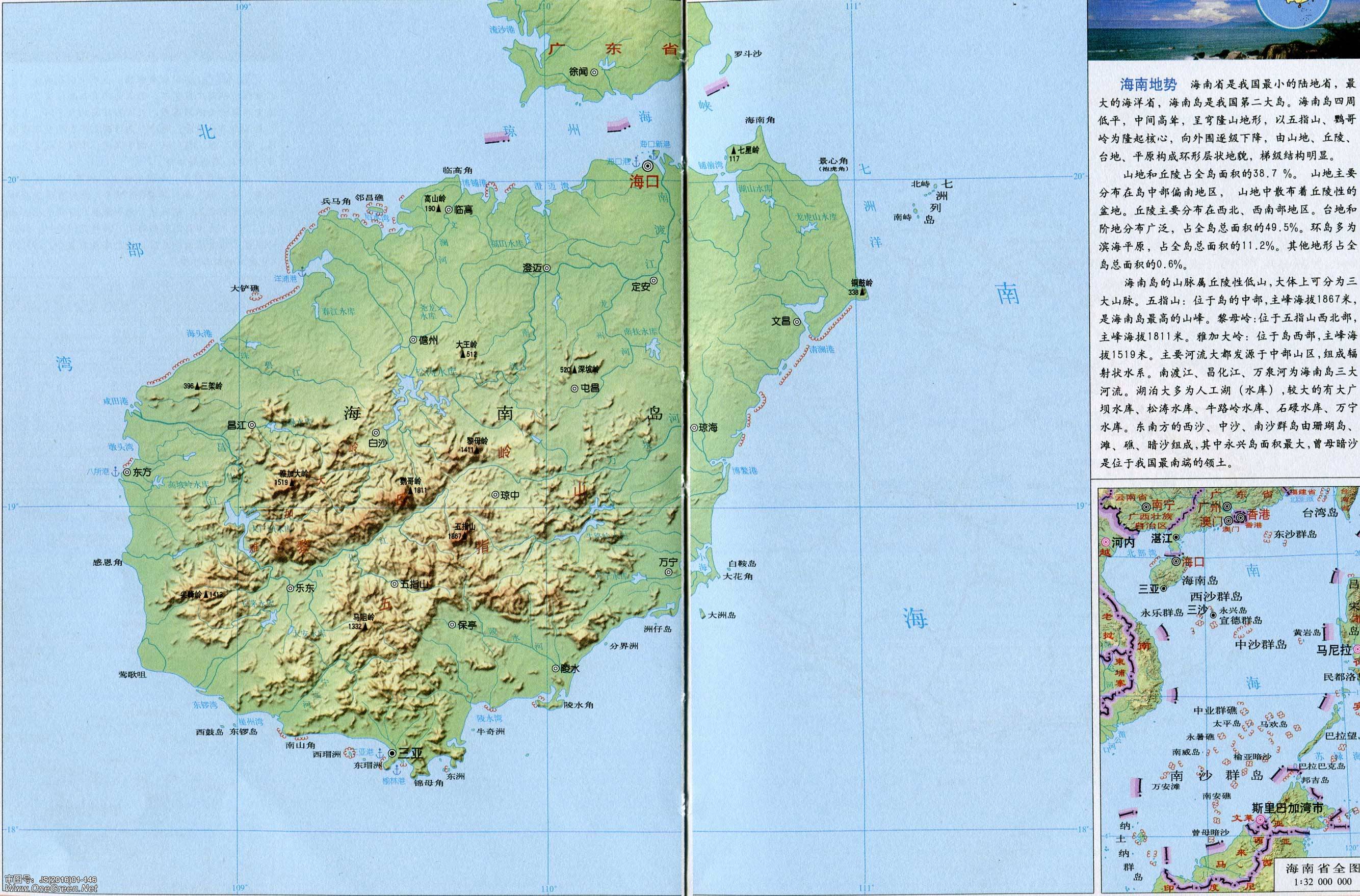The width and height of the screenshot is (1360, 896).
Task: Click the Wenchang city circle marker
Action: tap(797, 322)
